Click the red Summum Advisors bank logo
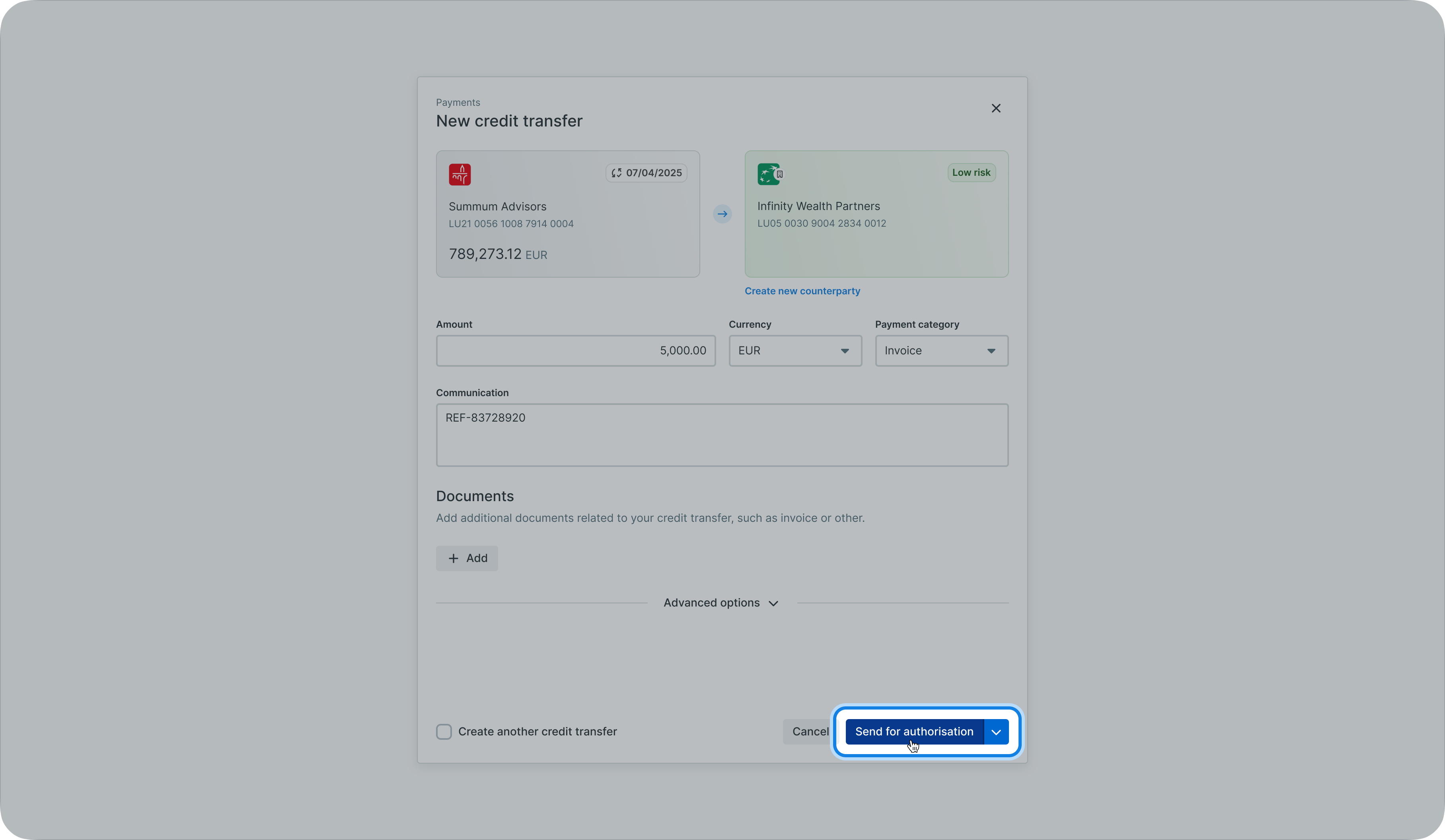This screenshot has height=840, width=1445. coord(459,174)
